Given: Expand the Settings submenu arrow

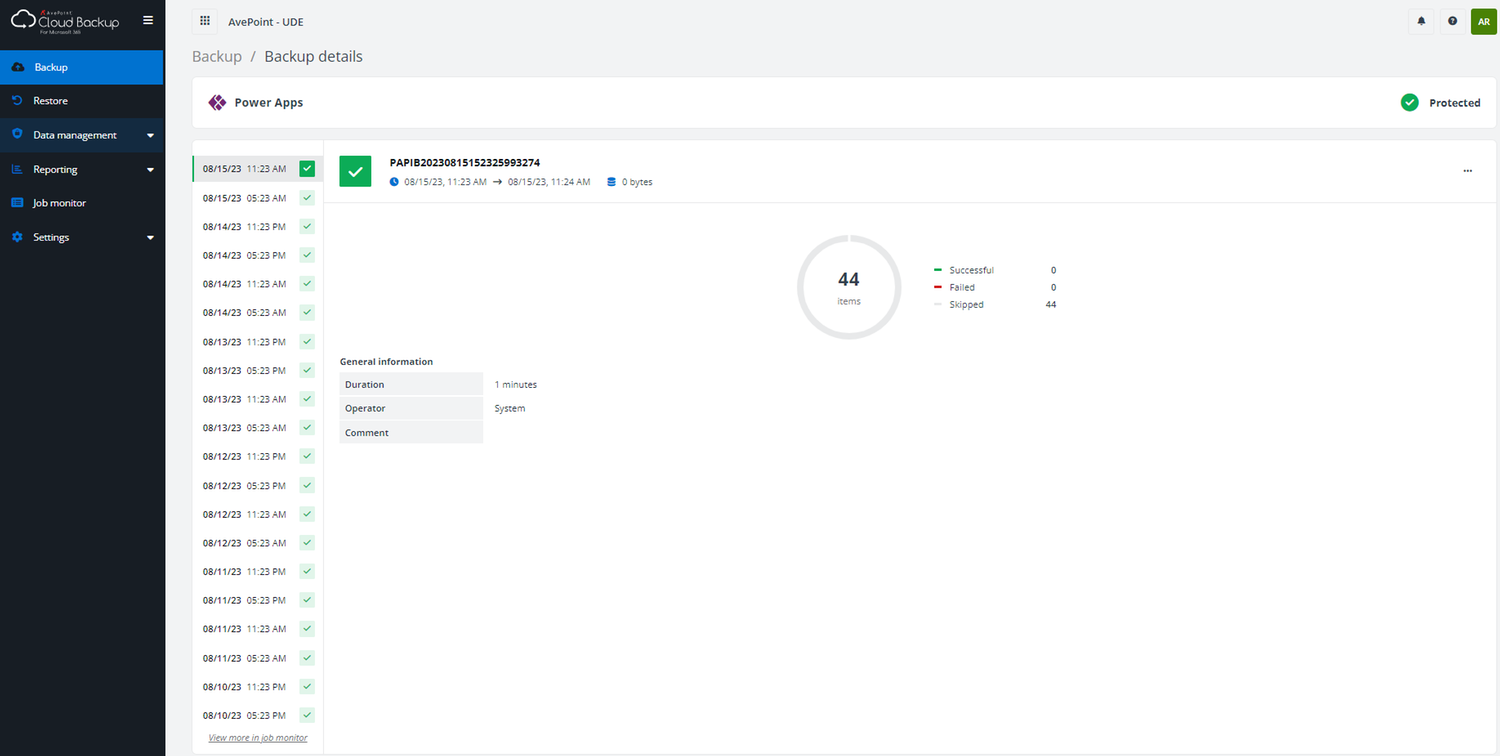Looking at the screenshot, I should point(150,238).
